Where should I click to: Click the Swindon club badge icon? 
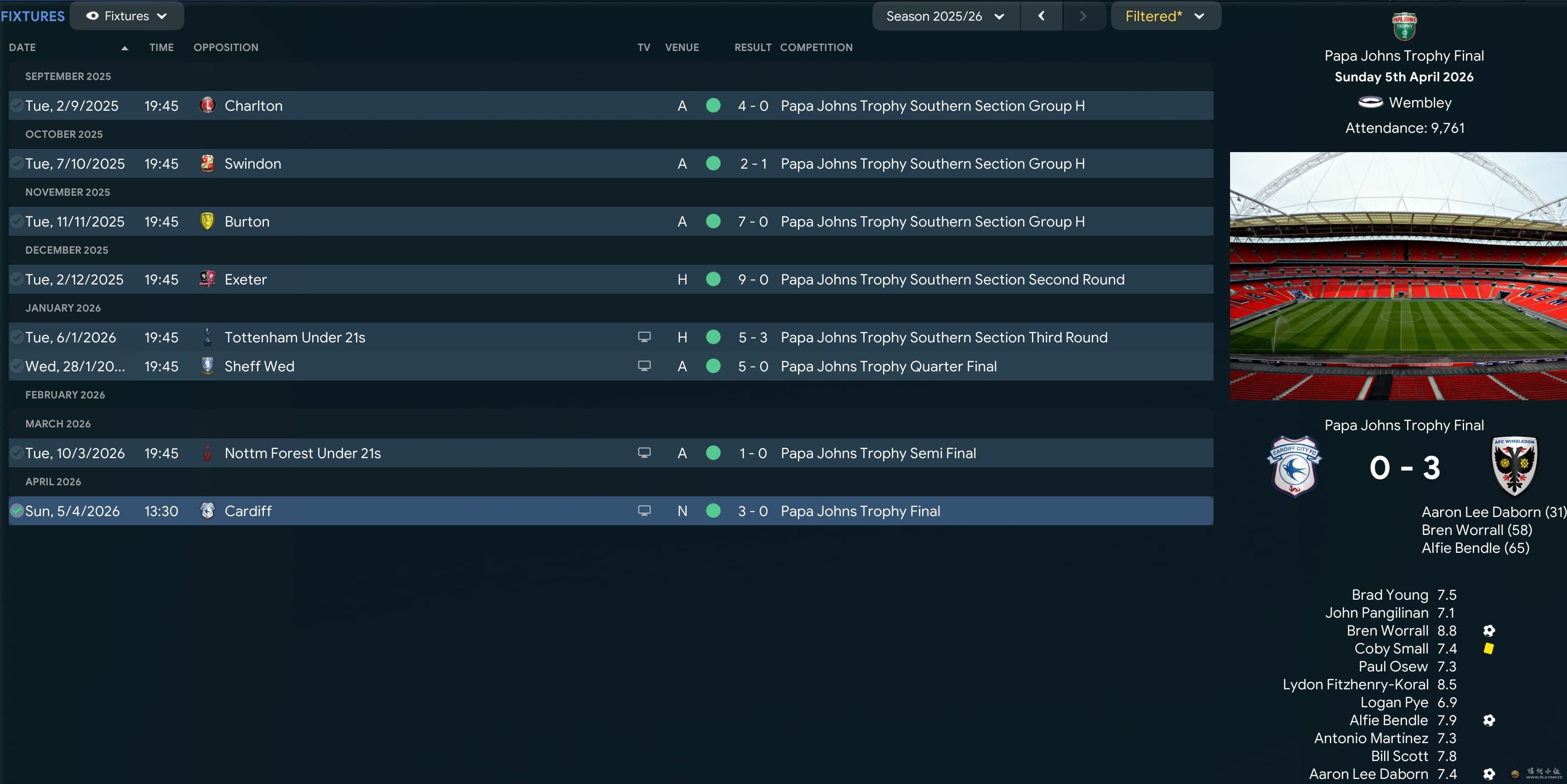[207, 163]
